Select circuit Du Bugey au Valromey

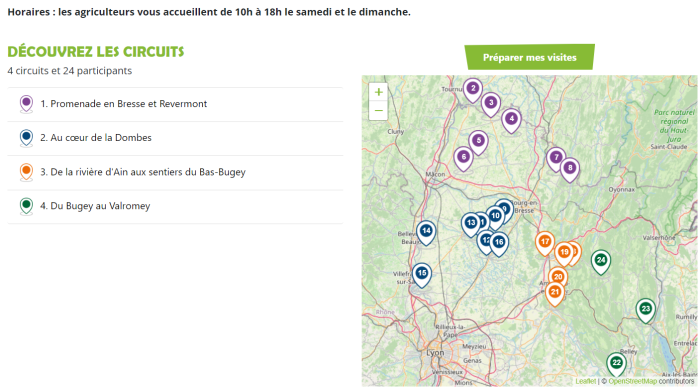(x=175, y=206)
